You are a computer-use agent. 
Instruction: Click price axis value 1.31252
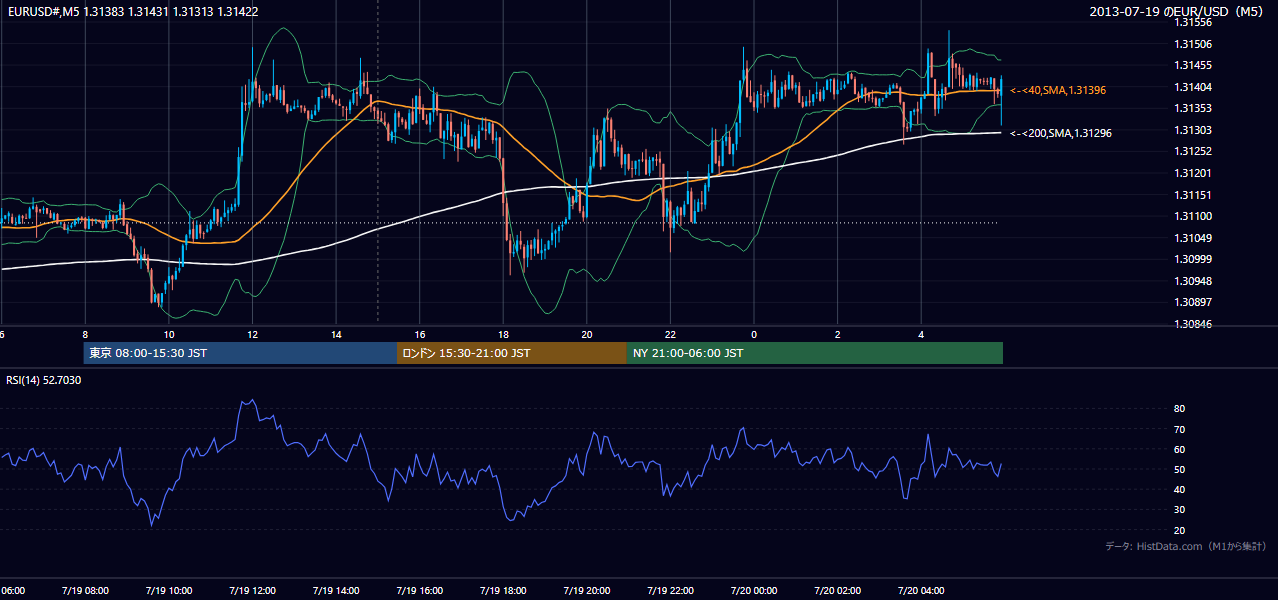(1192, 151)
